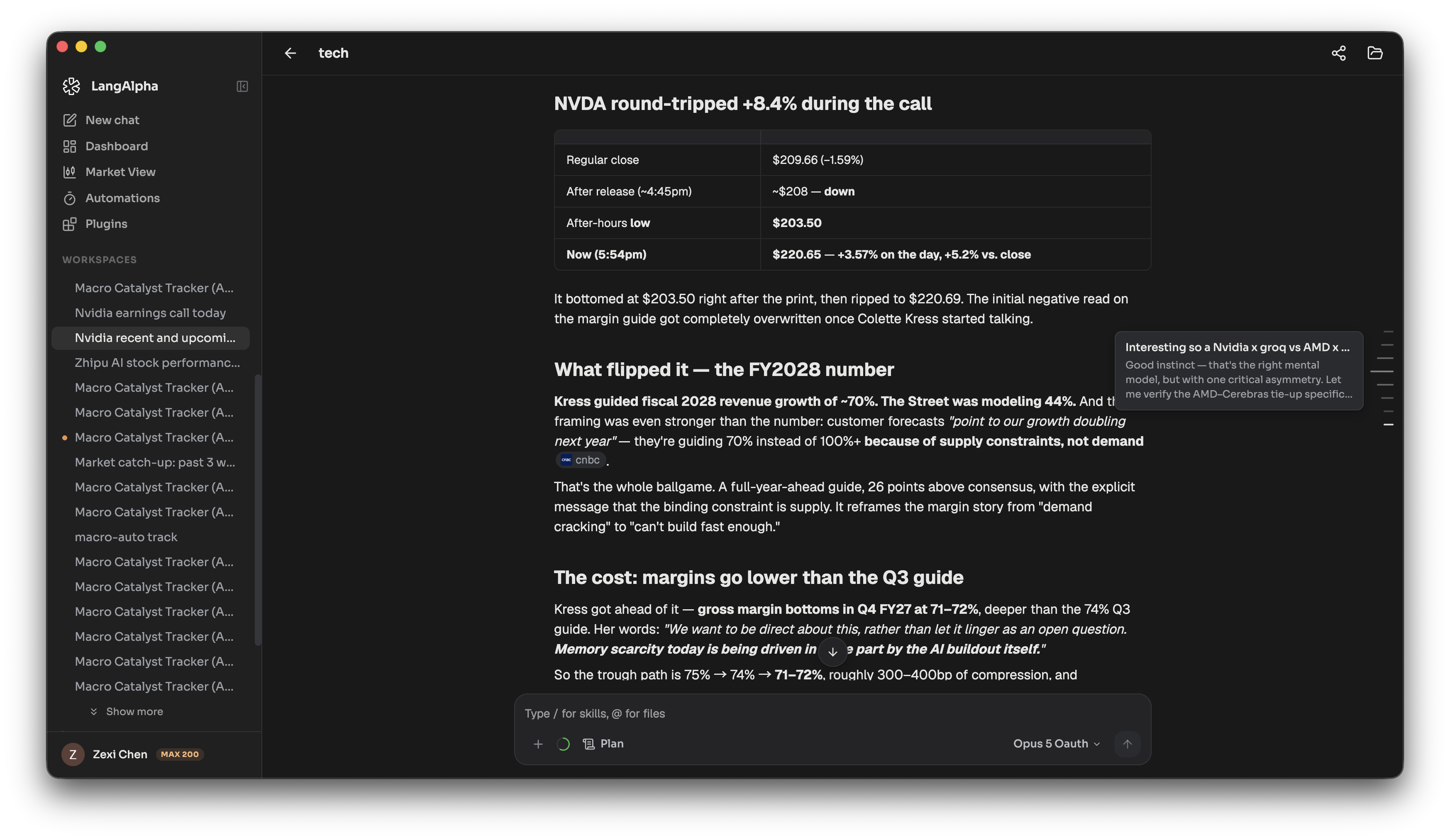This screenshot has height=840, width=1450.
Task: Click the Interesting so a Nvidia x groq preview card
Action: coord(1238,371)
